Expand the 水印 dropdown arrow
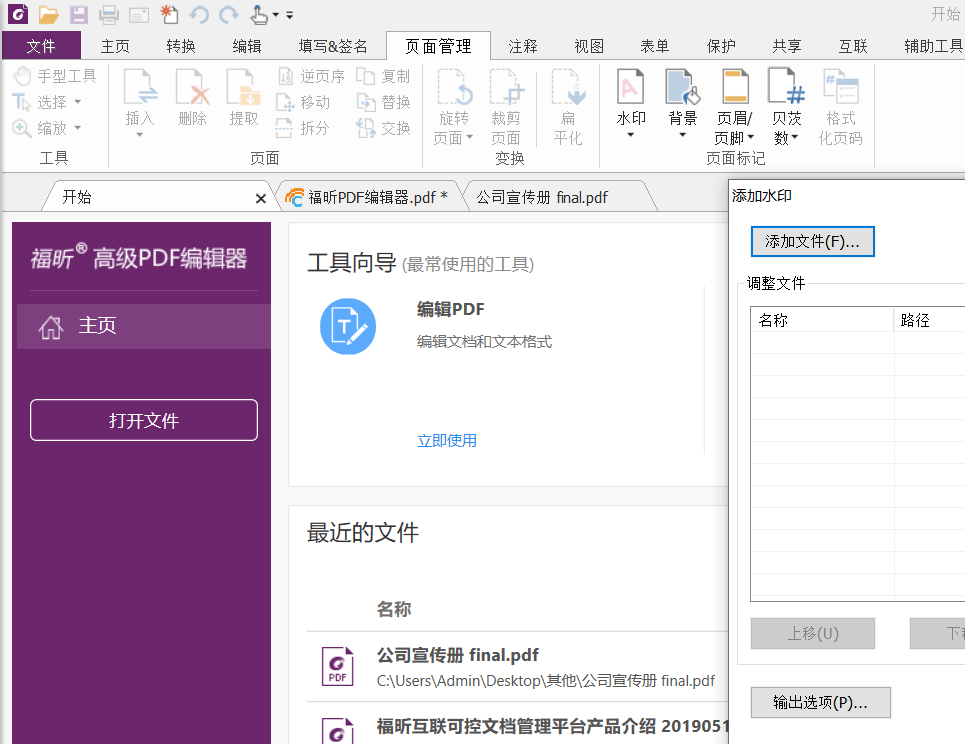 pyautogui.click(x=631, y=135)
